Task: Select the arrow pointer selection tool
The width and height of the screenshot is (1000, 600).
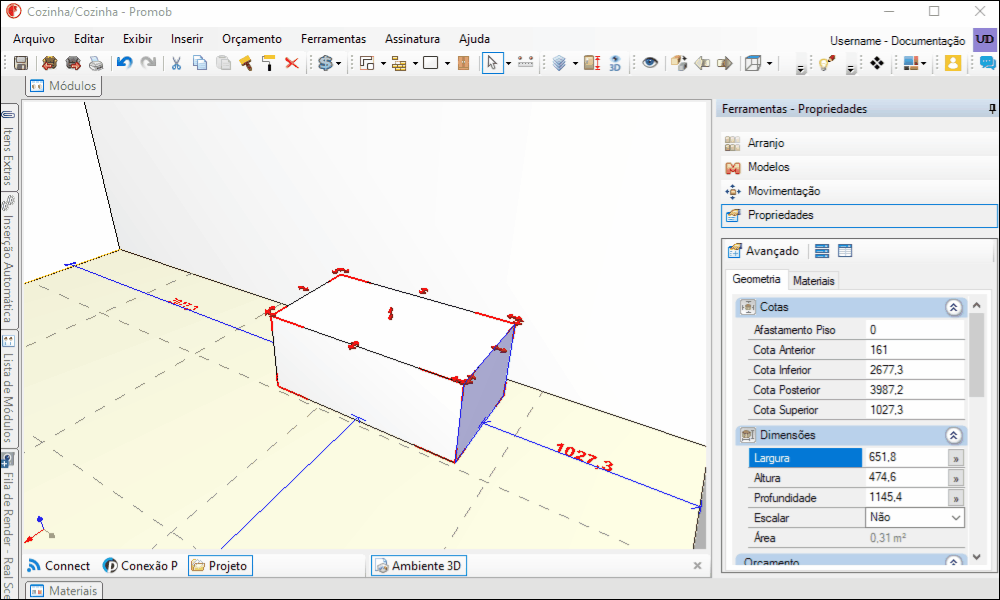Action: pos(492,63)
